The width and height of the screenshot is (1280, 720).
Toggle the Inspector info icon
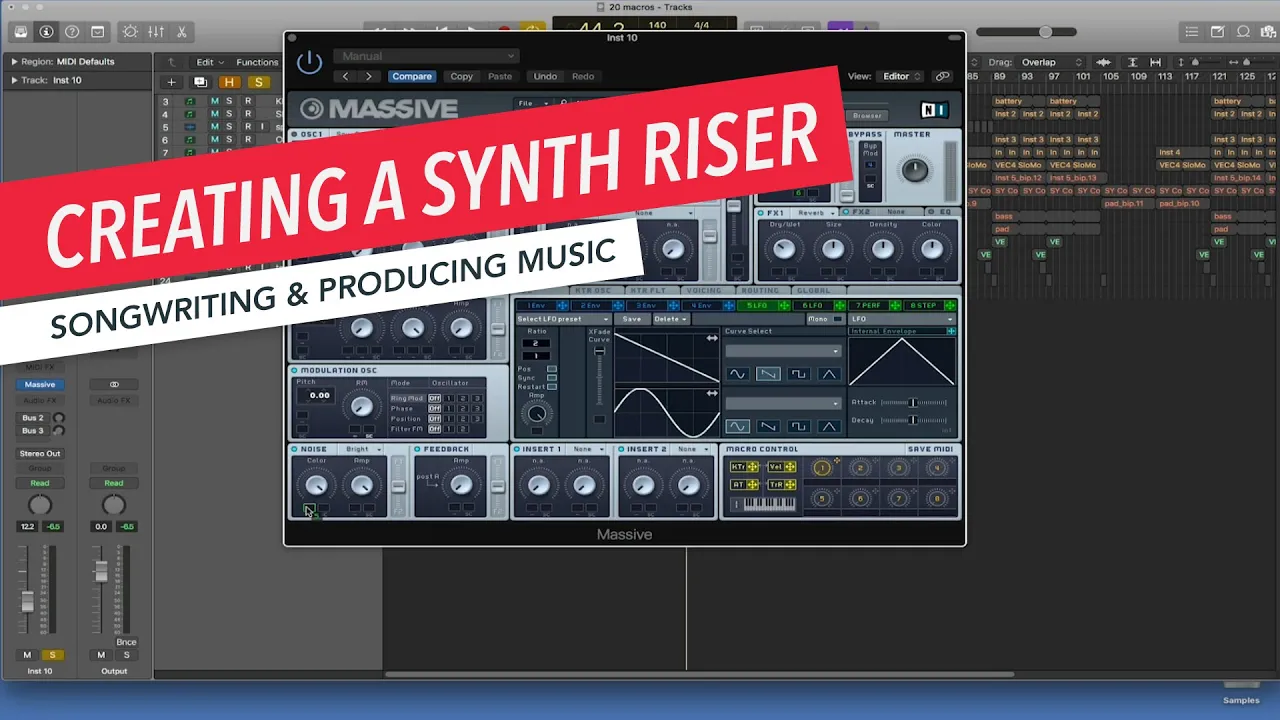46,32
